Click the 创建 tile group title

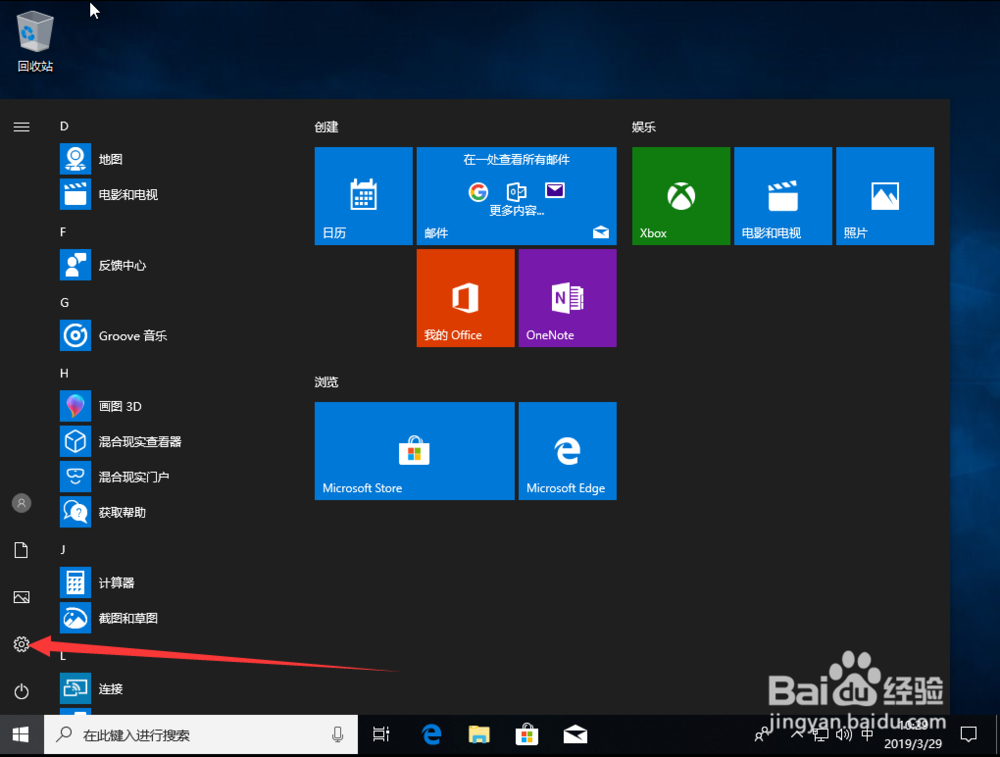327,127
